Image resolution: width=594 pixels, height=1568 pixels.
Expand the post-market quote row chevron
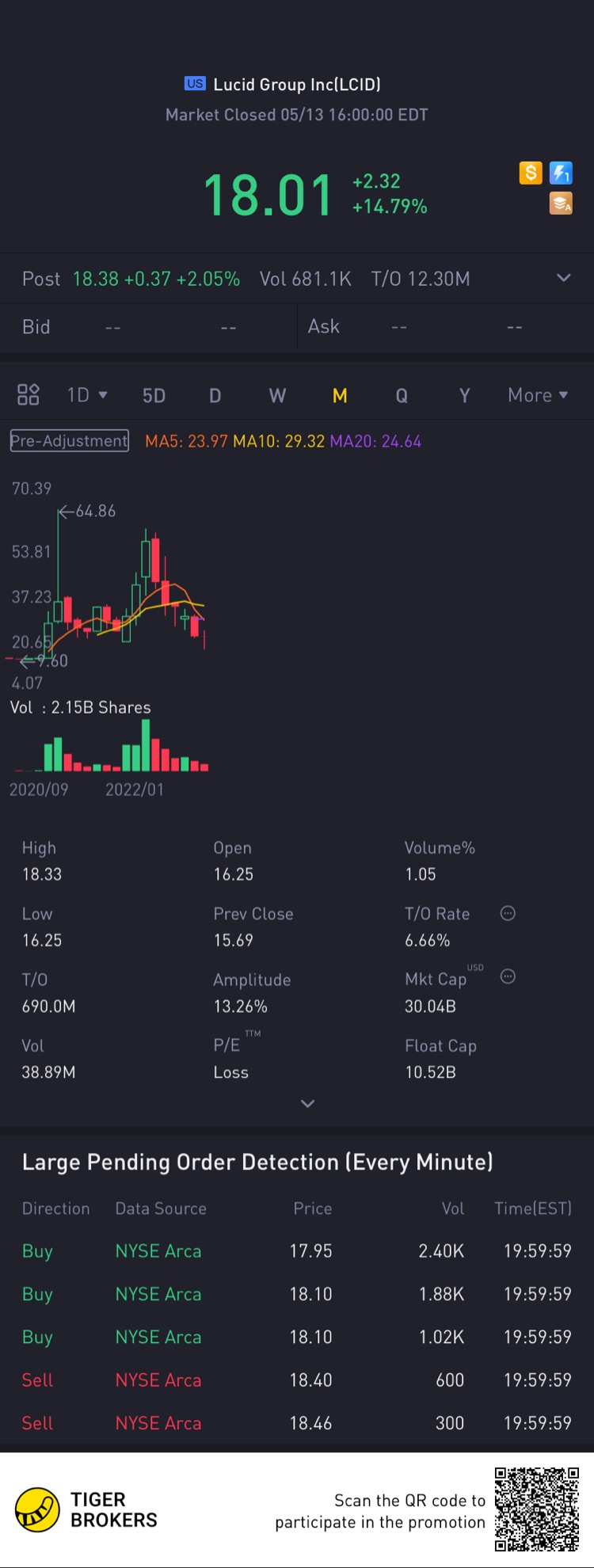click(564, 278)
